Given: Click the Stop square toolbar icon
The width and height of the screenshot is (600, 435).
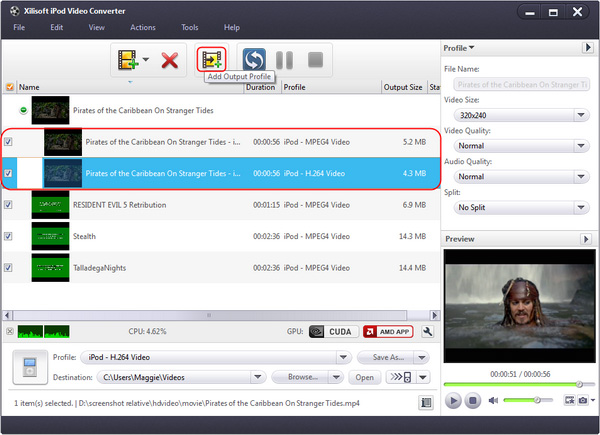Looking at the screenshot, I should tap(315, 60).
